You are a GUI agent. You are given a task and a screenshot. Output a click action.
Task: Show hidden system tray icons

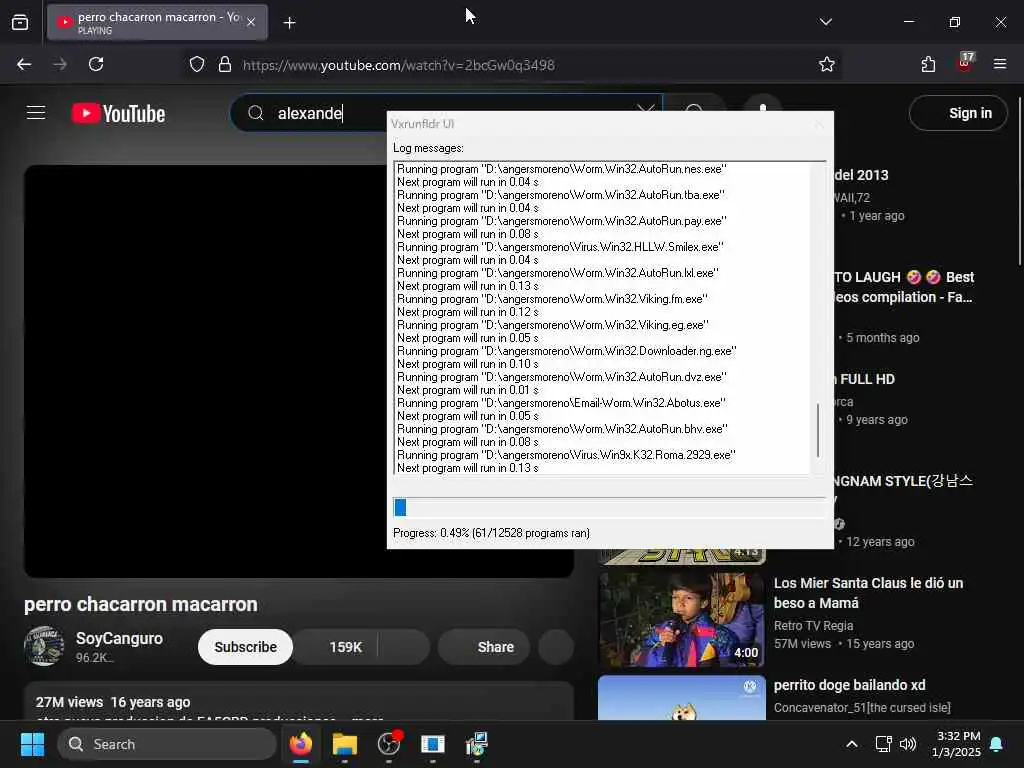(852, 744)
